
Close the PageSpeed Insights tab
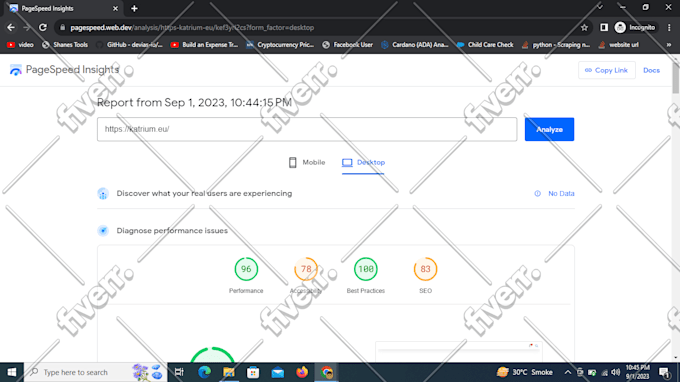click(x=115, y=8)
